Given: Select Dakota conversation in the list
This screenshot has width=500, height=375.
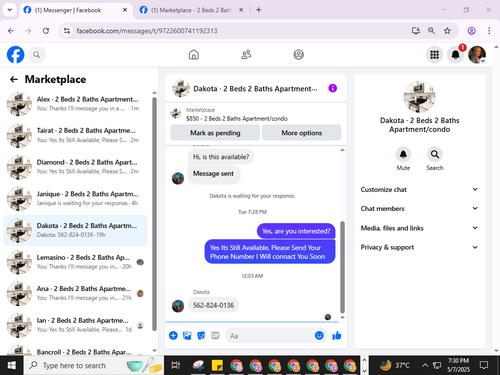Looking at the screenshot, I should [75, 230].
